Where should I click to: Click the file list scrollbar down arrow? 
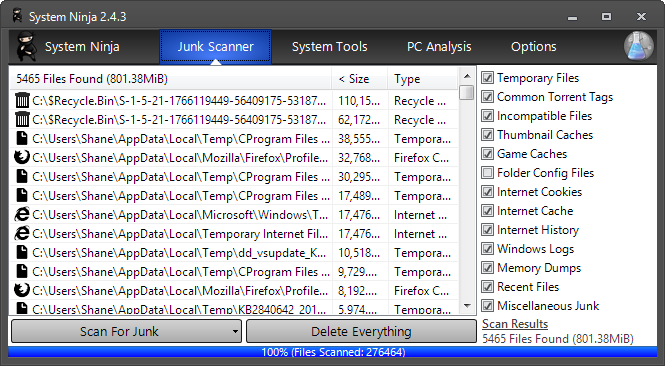click(x=467, y=306)
